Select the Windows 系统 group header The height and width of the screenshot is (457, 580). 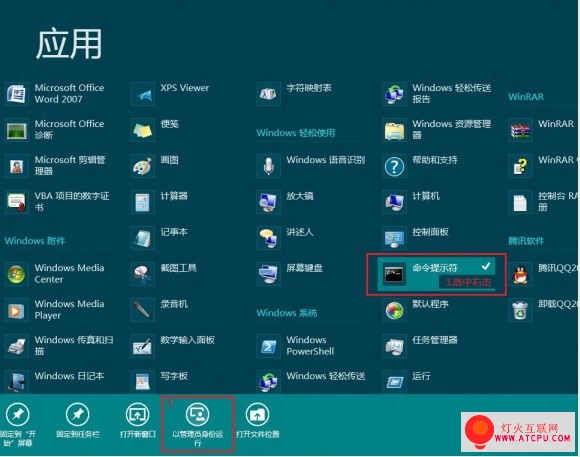287,313
